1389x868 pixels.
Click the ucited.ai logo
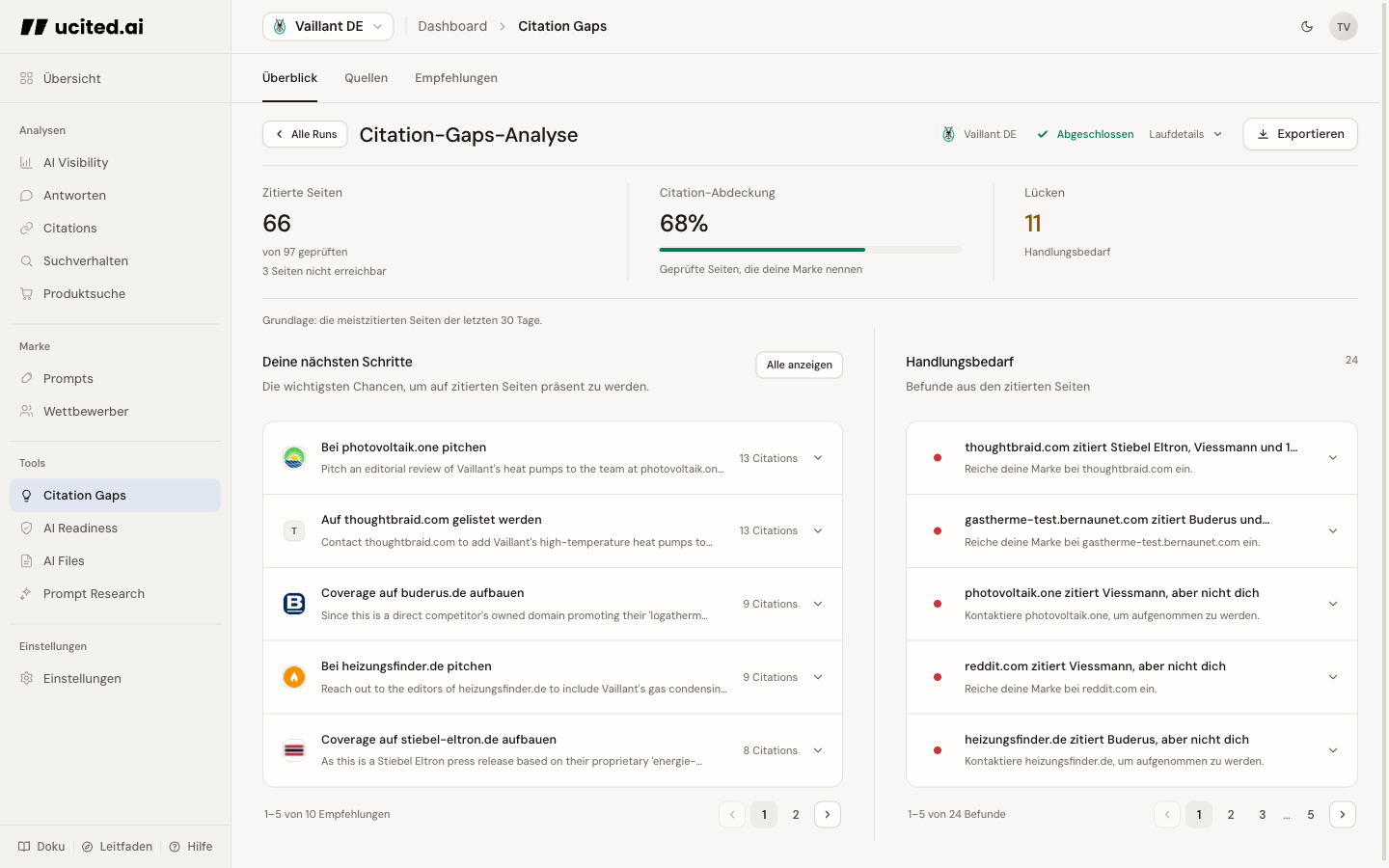[x=82, y=27]
